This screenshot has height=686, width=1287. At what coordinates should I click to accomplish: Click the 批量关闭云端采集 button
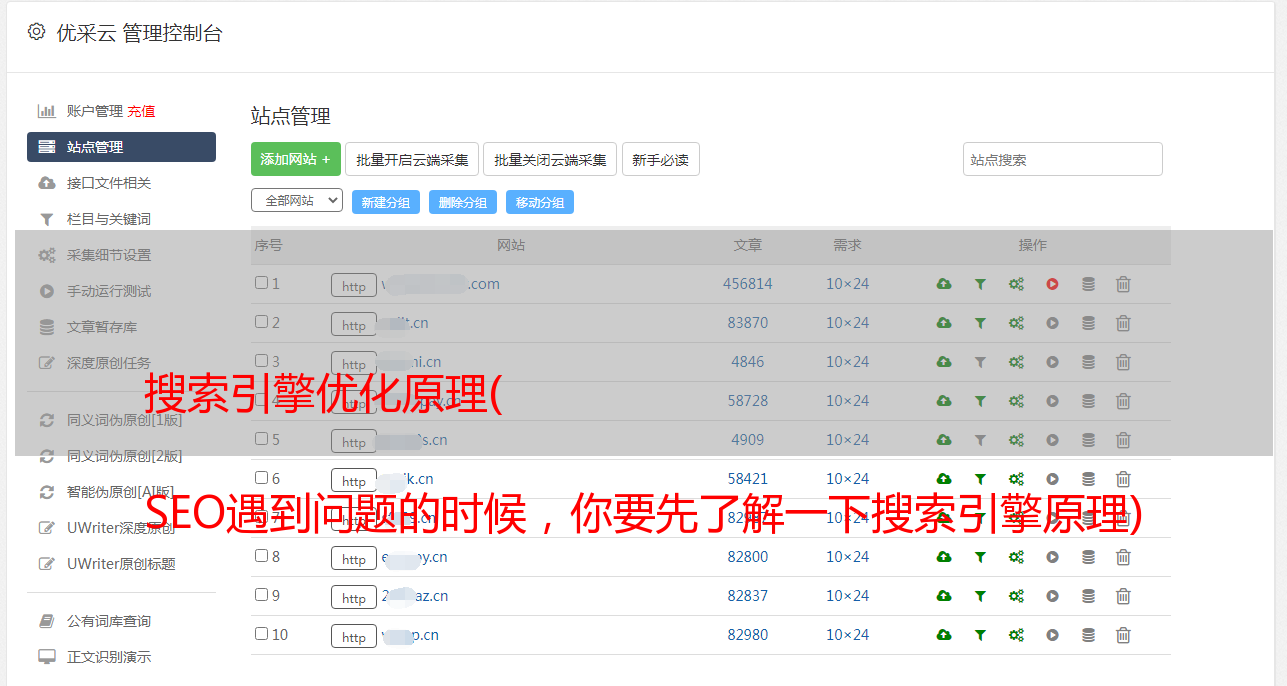tap(550, 159)
